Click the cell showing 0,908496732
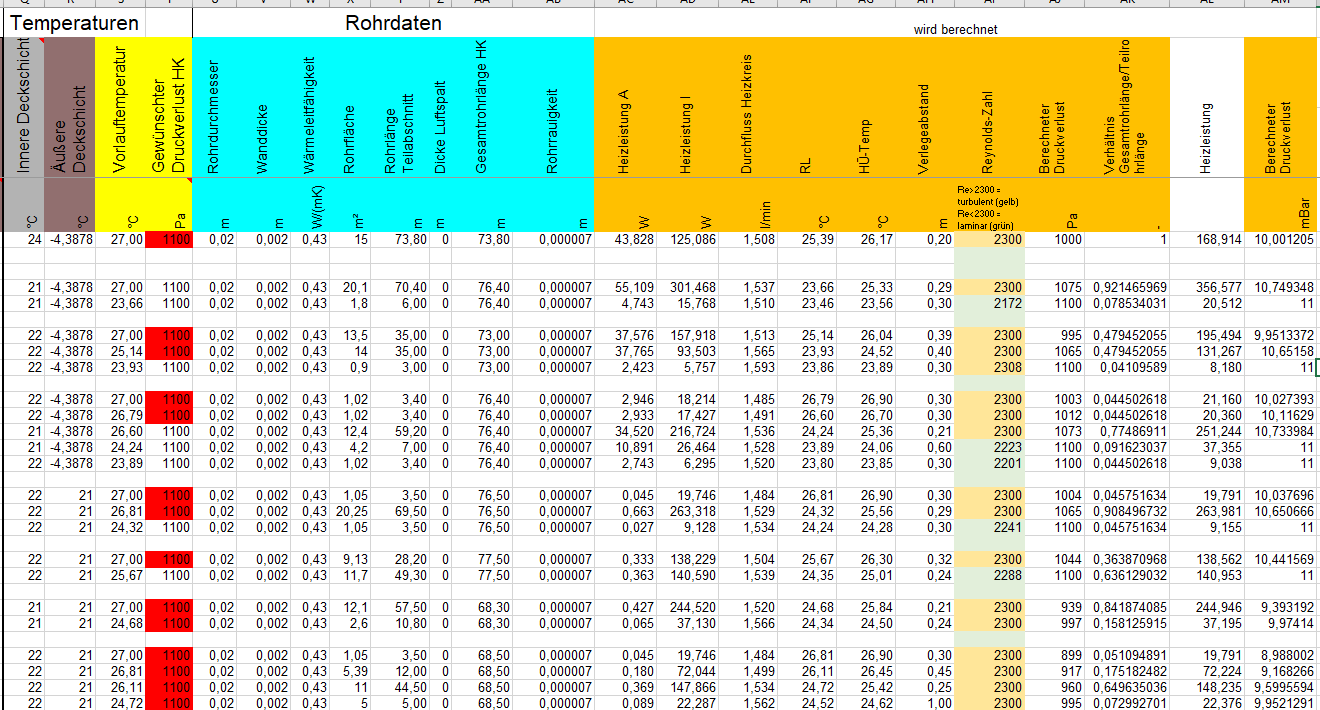The width and height of the screenshot is (1320, 710). (1127, 511)
